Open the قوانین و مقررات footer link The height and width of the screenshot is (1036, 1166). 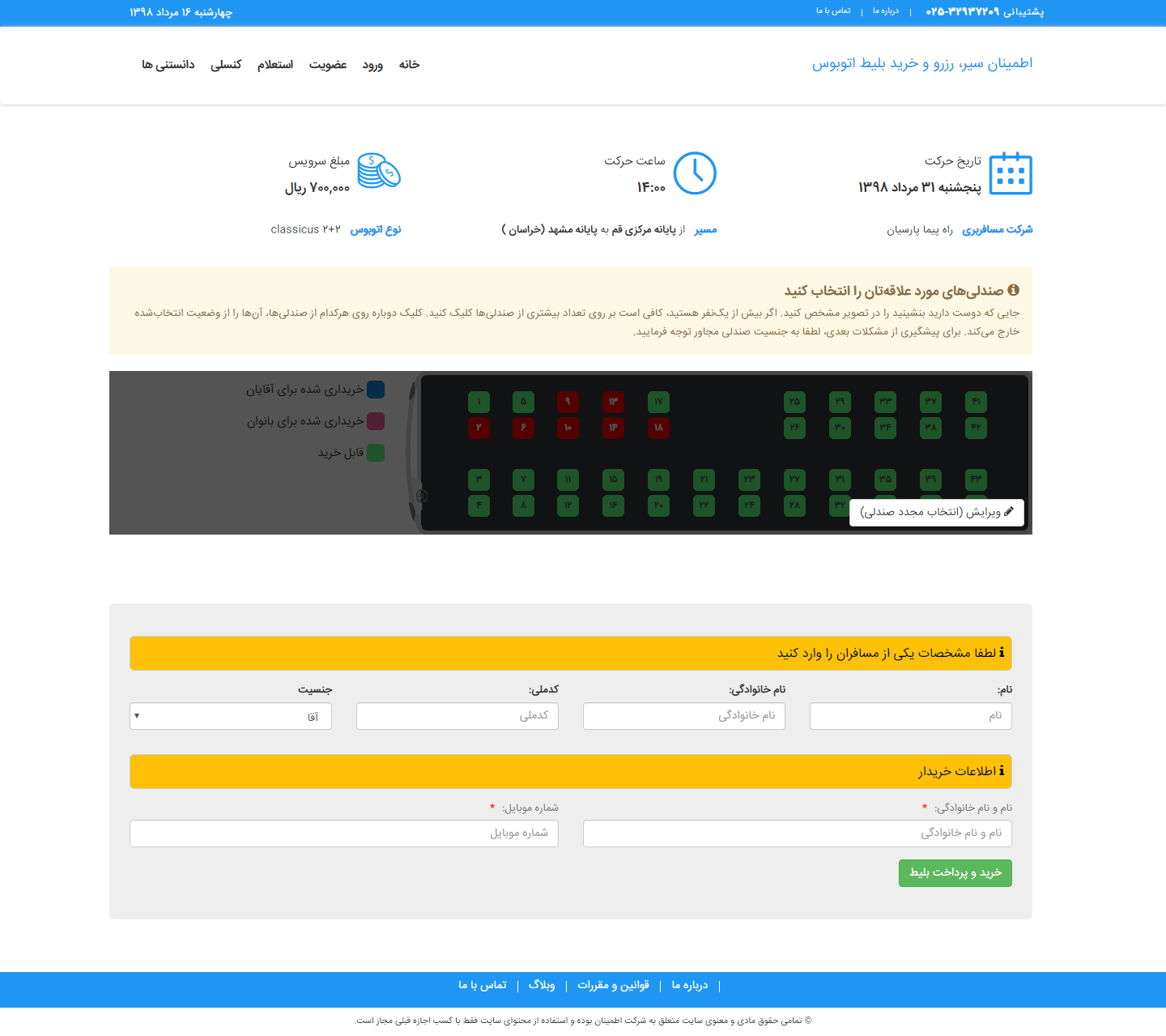tap(613, 985)
